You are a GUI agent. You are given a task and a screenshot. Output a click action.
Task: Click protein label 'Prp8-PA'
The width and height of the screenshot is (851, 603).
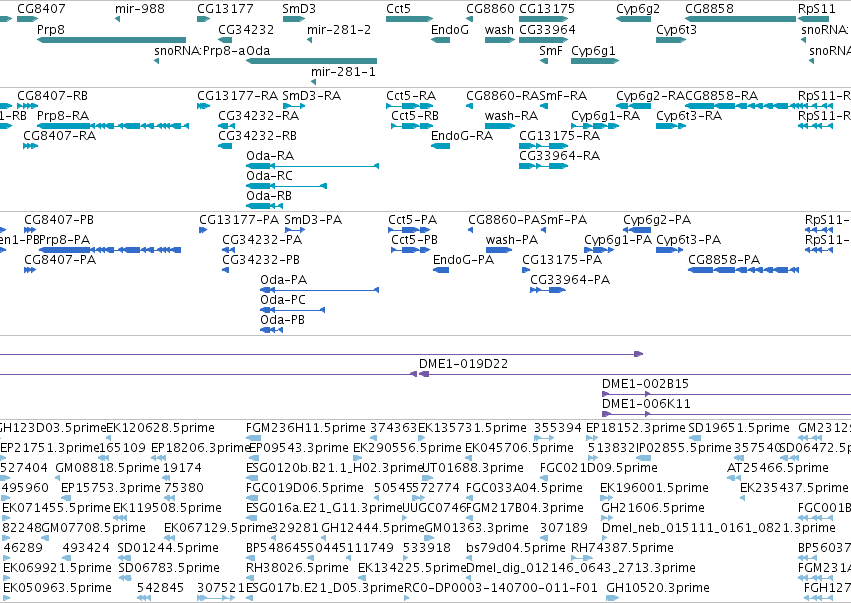(x=65, y=240)
